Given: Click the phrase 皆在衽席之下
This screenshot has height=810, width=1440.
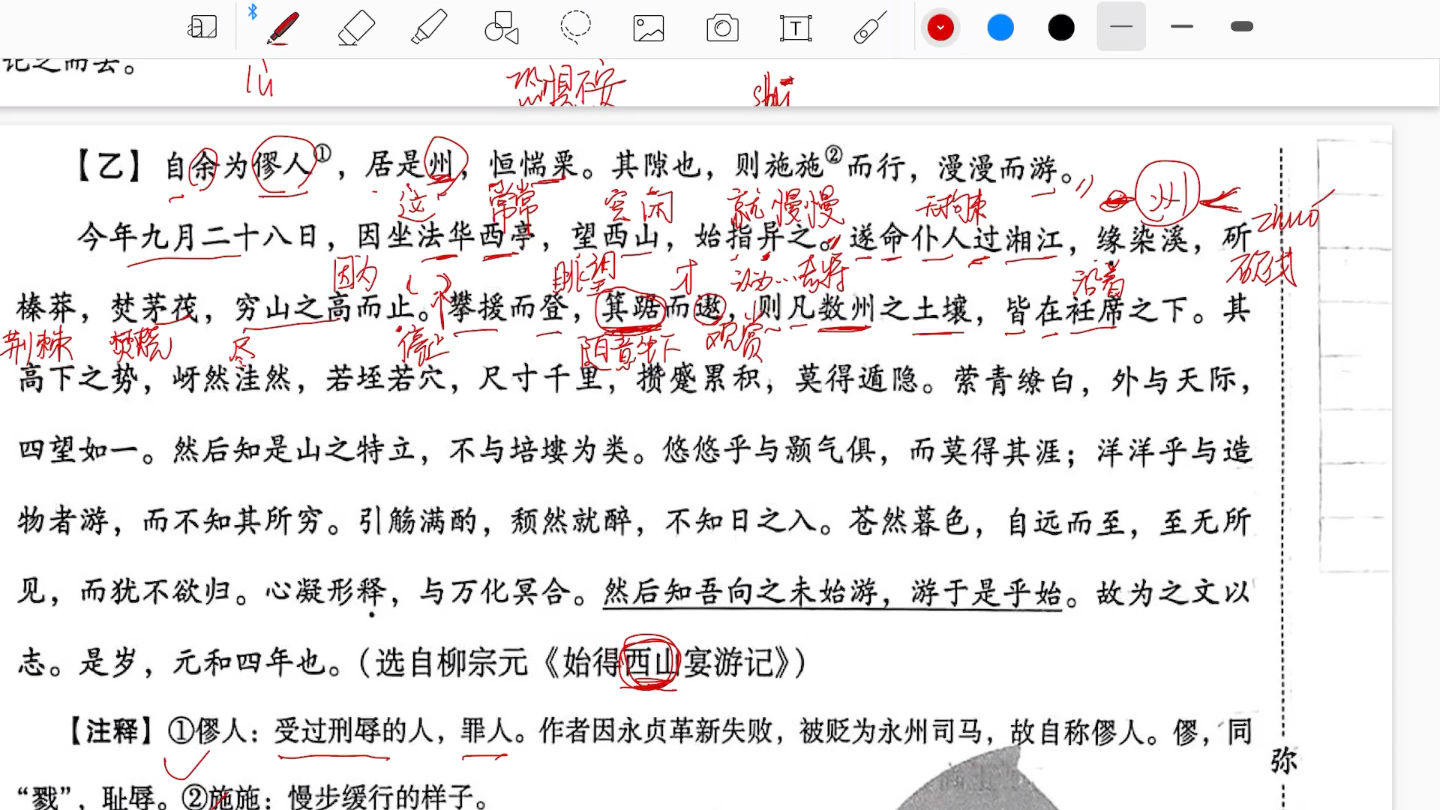Looking at the screenshot, I should (1097, 310).
